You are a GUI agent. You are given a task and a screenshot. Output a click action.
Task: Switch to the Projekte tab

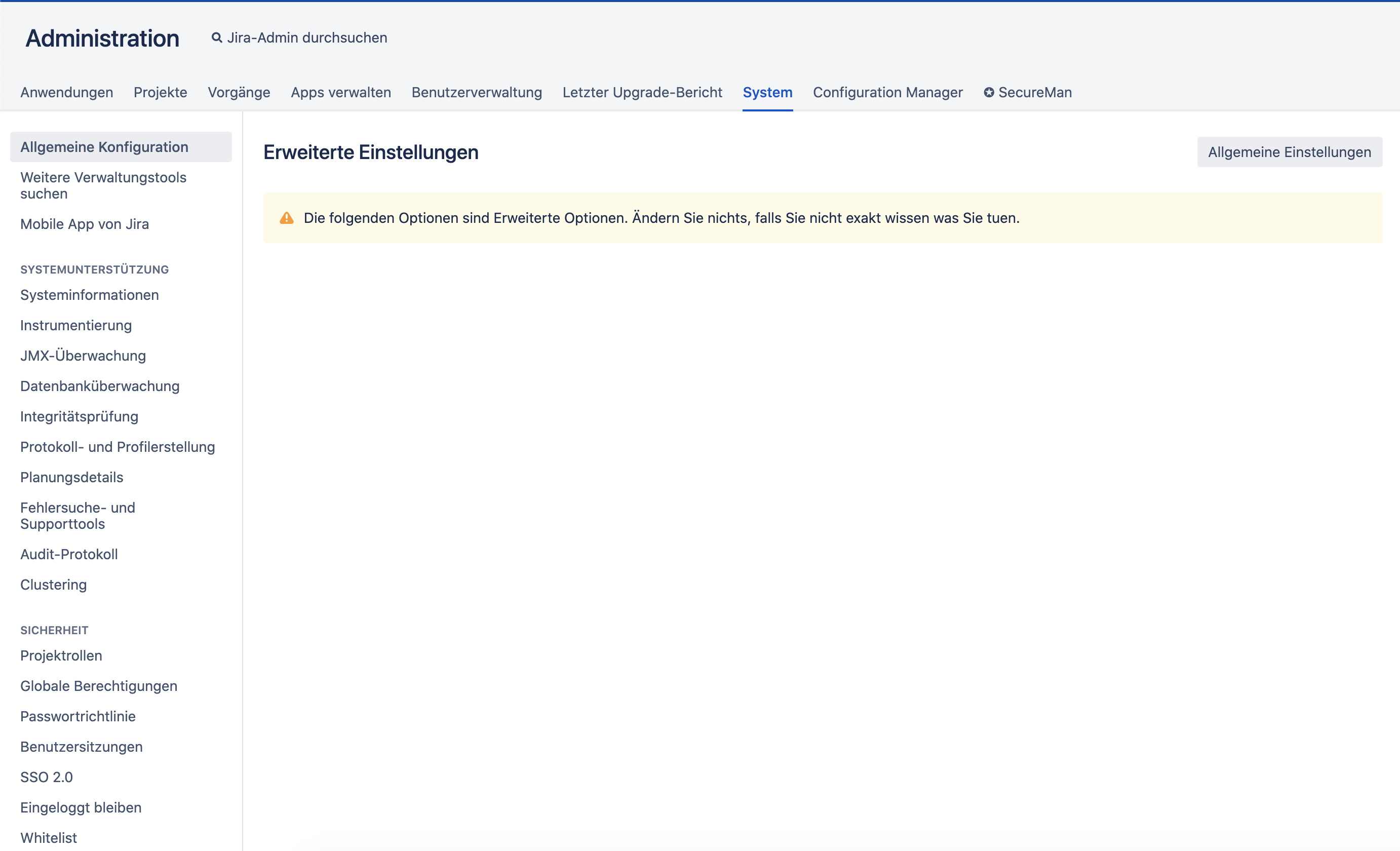(160, 92)
